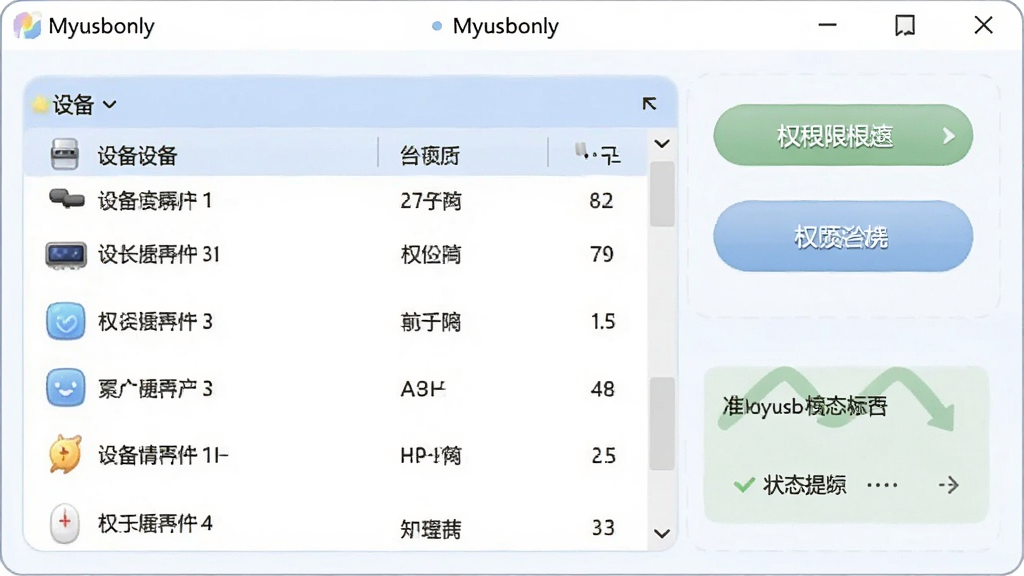
Task: Click the orange star icon in row 2.5
Action: (x=65, y=454)
